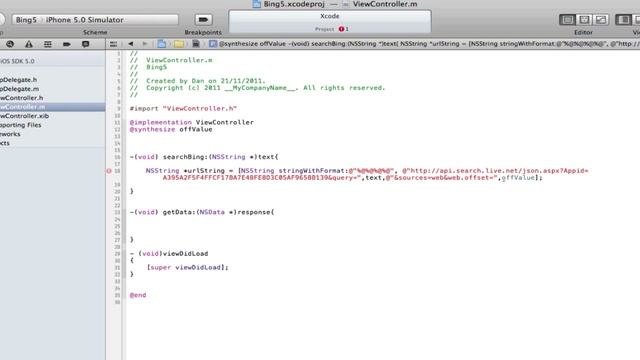Go forward in editor history
Viewport: 640px width, 360px height.
(144, 44)
